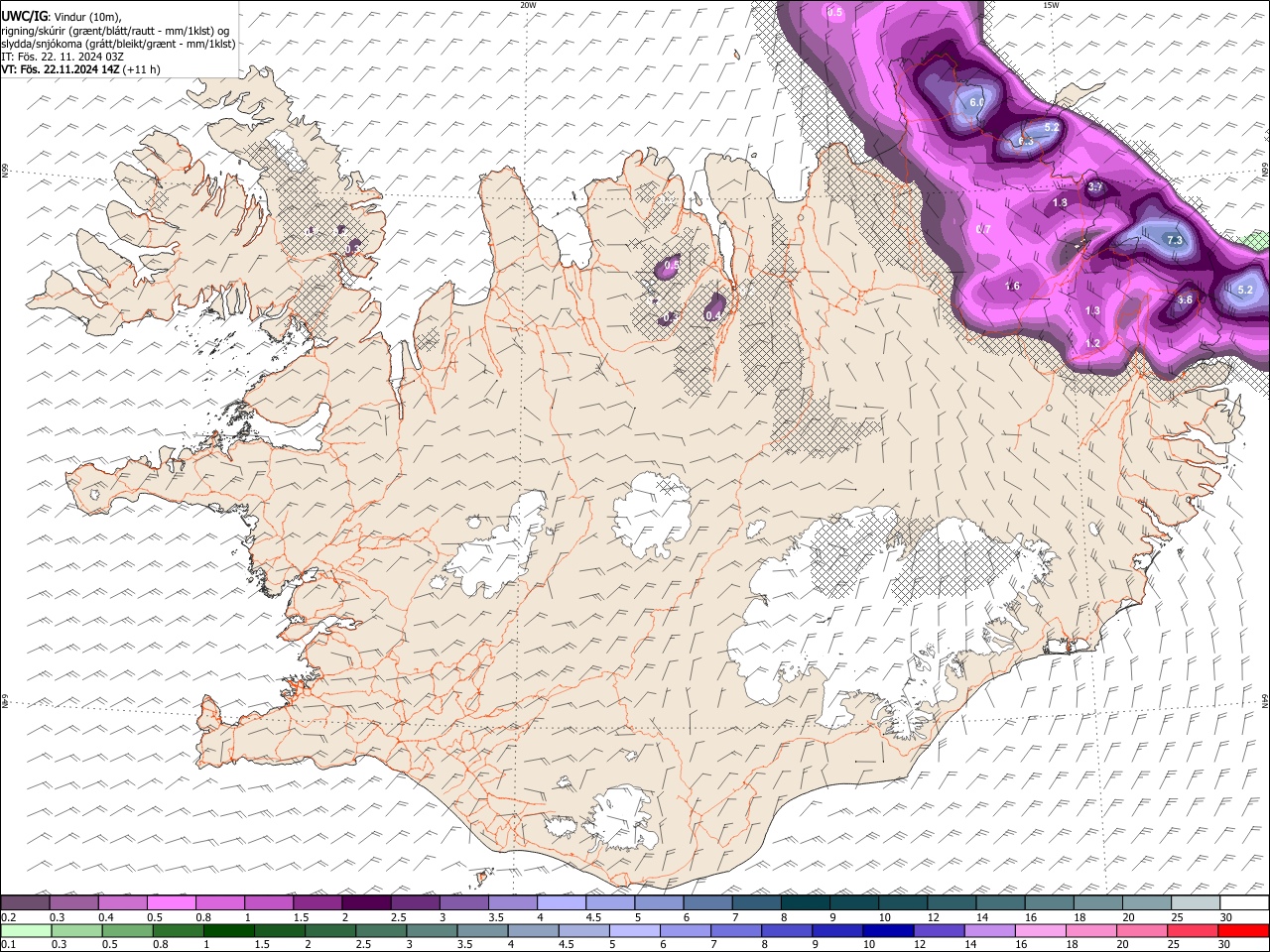Screen dimensions: 1270x952
Task: Click the 0.4 value in north Iceland
Action: [712, 315]
